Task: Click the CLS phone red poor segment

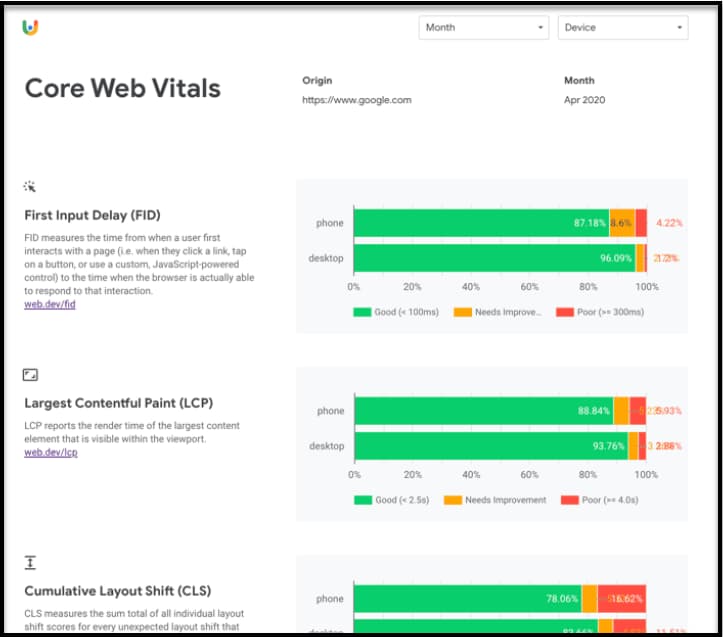Action: 622,598
